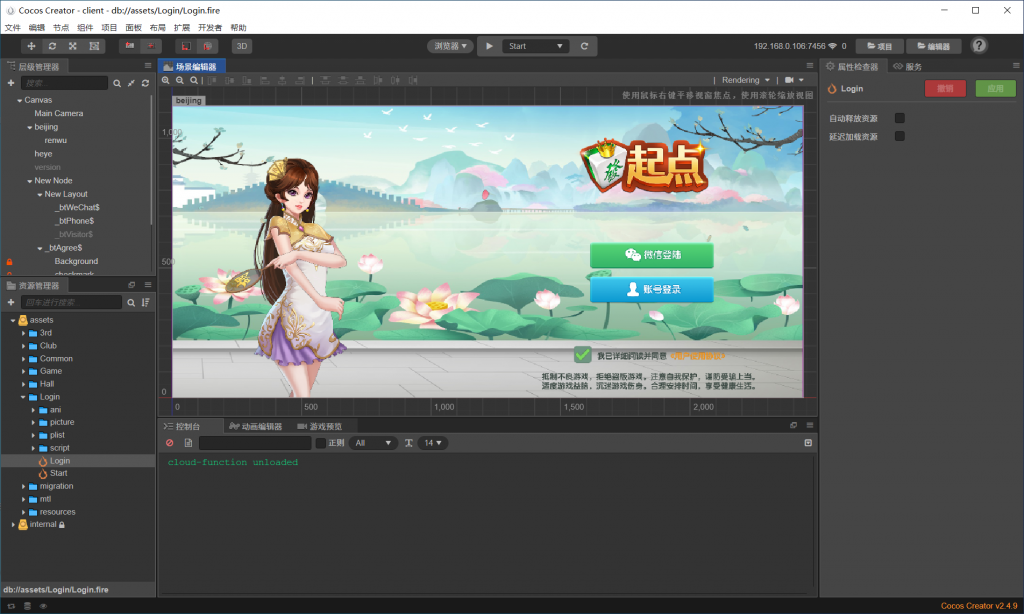
Task: Select the move transform tool
Action: coord(31,46)
